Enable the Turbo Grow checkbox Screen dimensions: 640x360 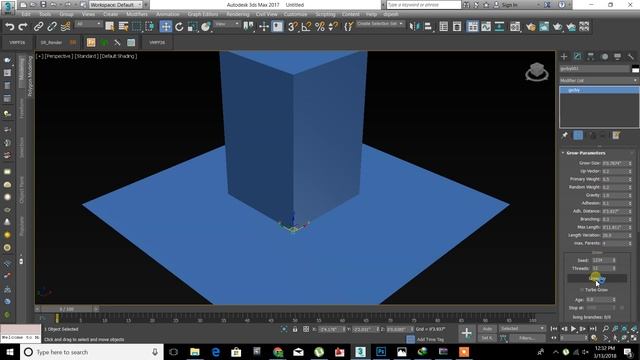pos(582,290)
